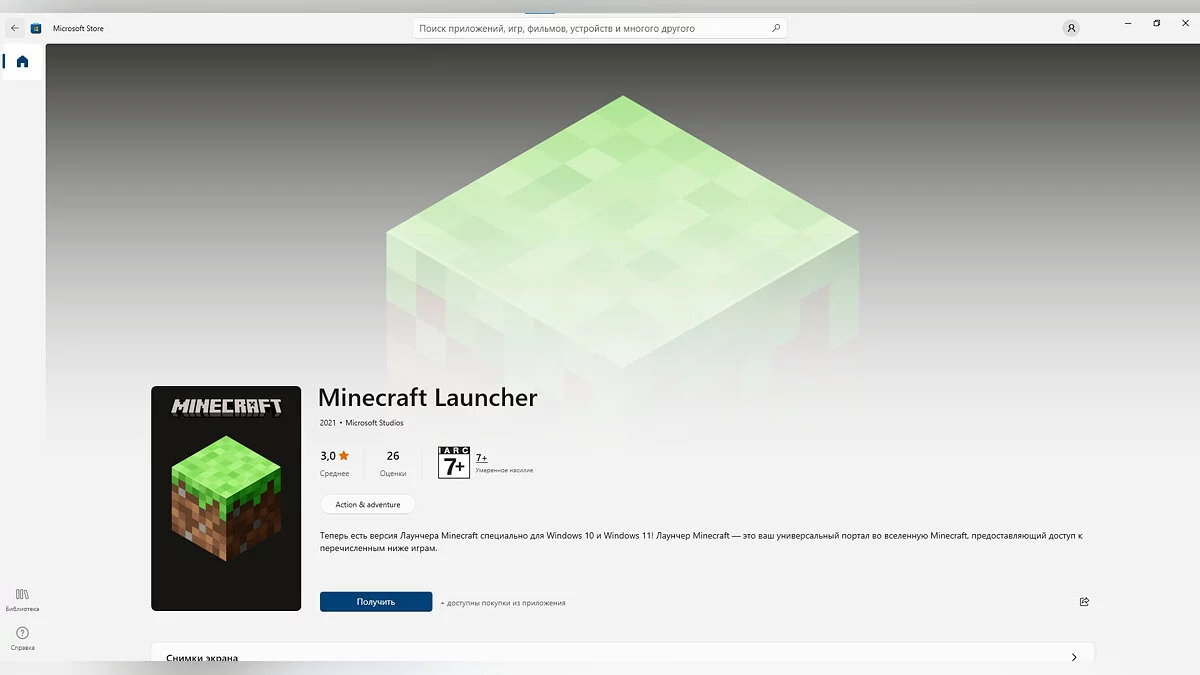1200x675 pixels.
Task: Go back with the arrow icon
Action: click(14, 28)
